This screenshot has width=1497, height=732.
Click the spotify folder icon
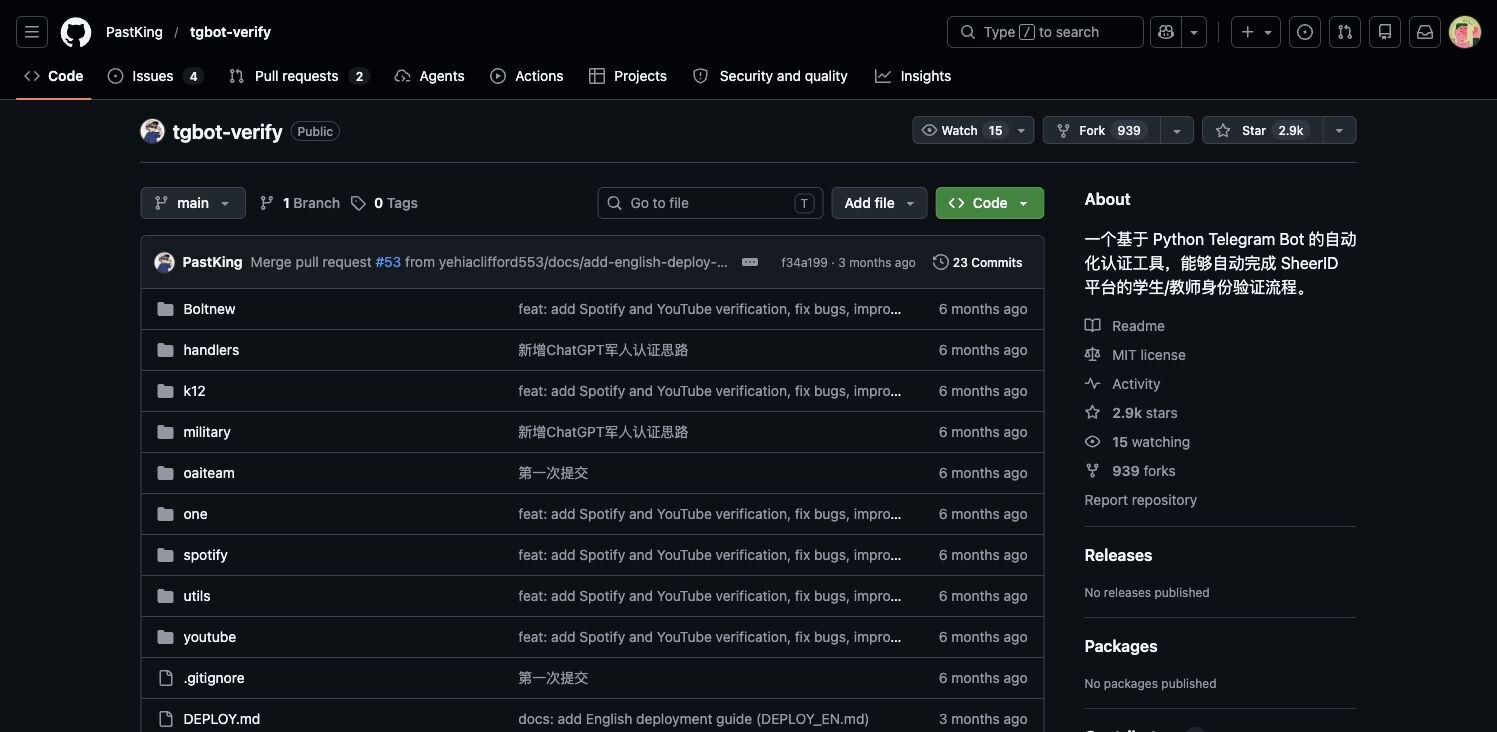tap(165, 555)
